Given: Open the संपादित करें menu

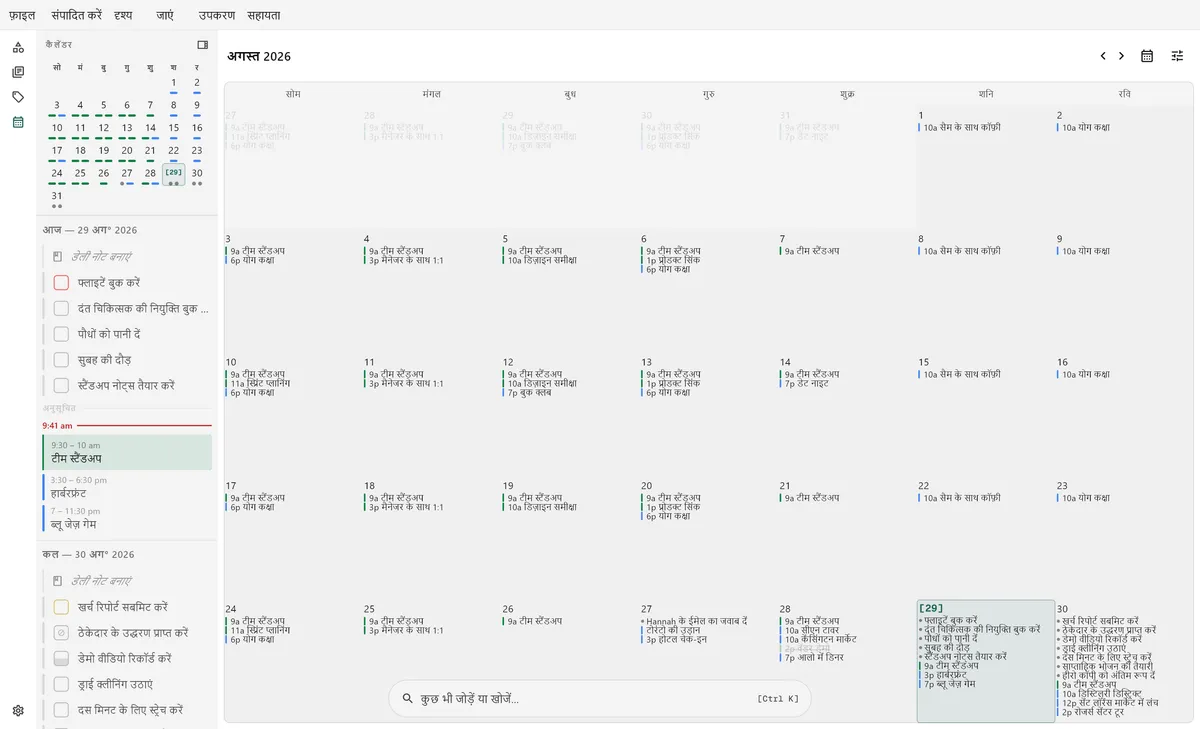Looking at the screenshot, I should click(x=77, y=15).
